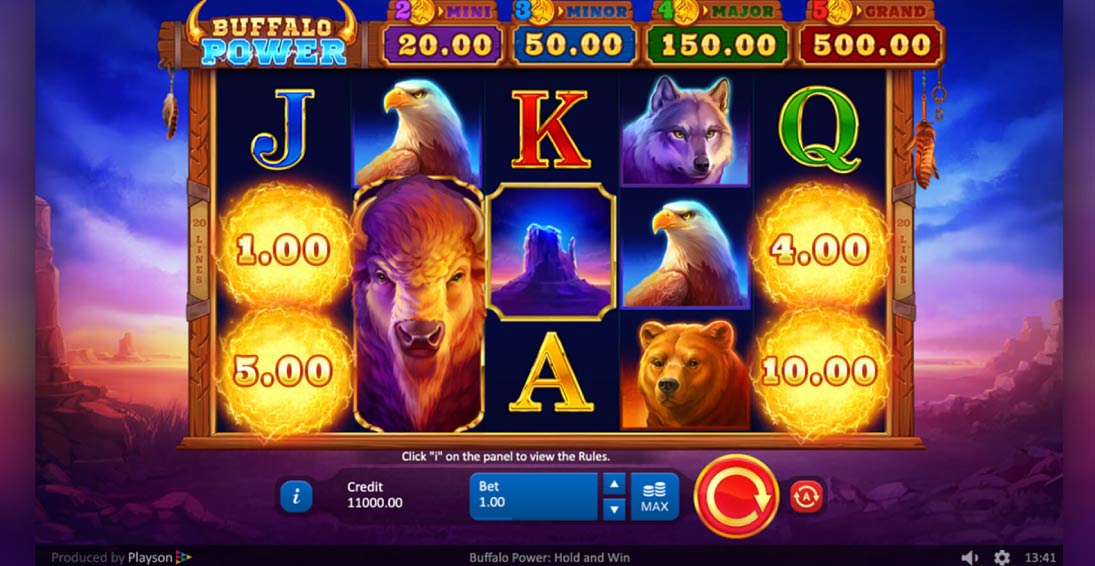Spin the reels with the red button

pos(736,496)
